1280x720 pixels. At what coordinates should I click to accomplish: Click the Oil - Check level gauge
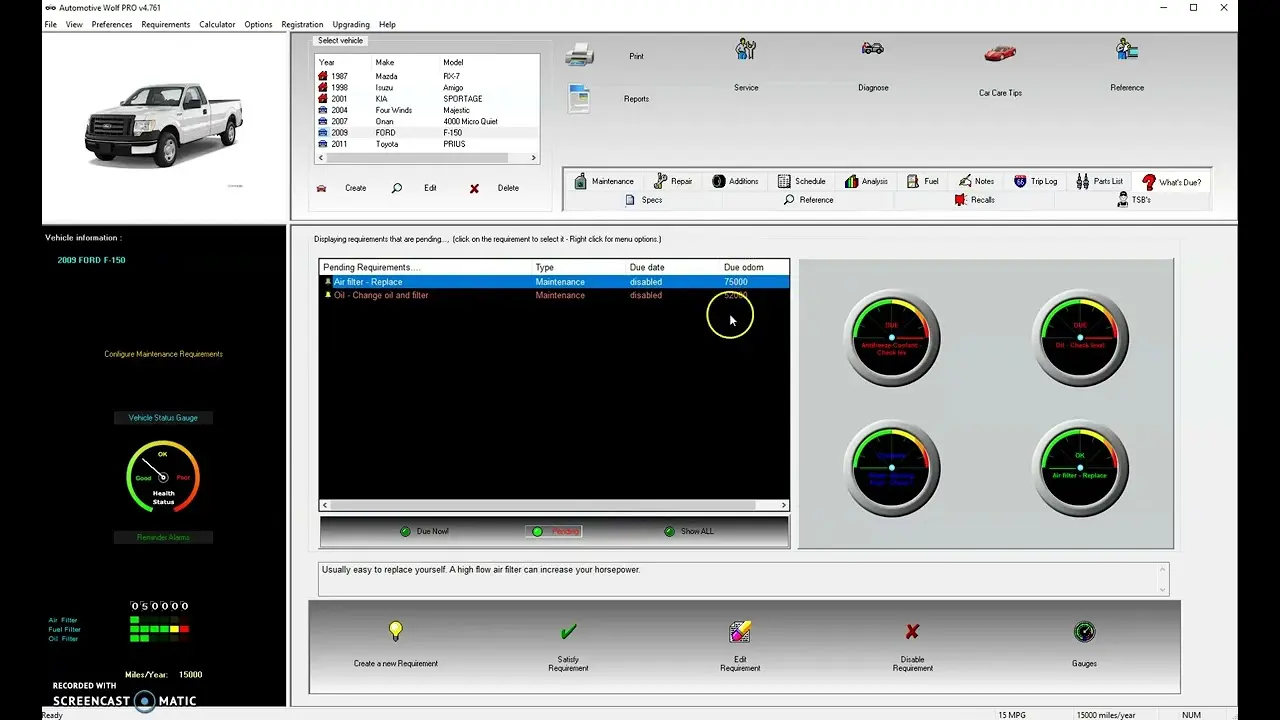[1080, 338]
